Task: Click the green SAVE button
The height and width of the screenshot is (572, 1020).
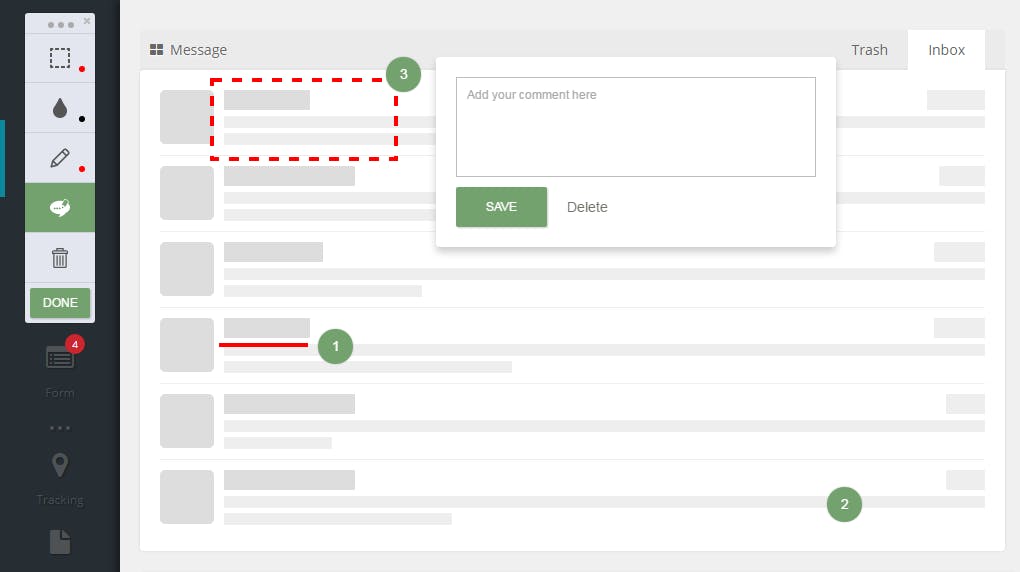Action: [x=501, y=207]
